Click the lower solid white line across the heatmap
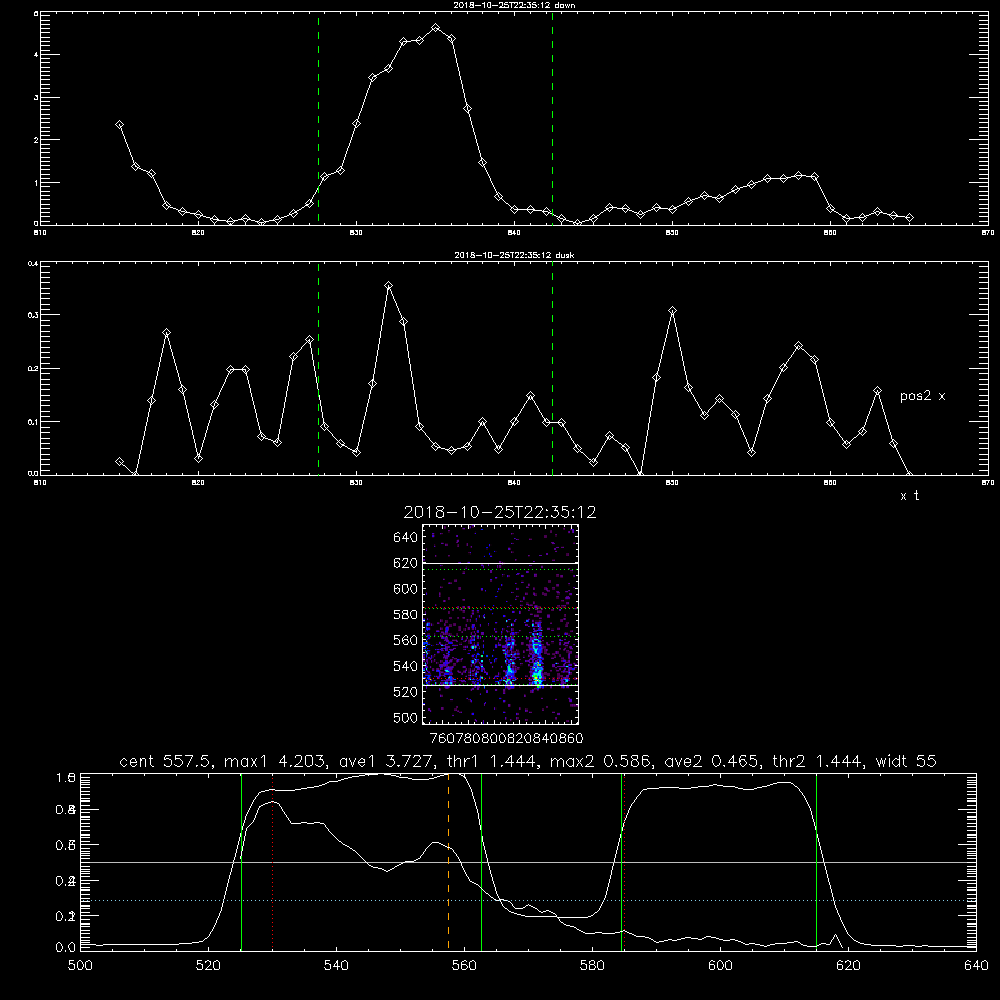 coord(501,686)
